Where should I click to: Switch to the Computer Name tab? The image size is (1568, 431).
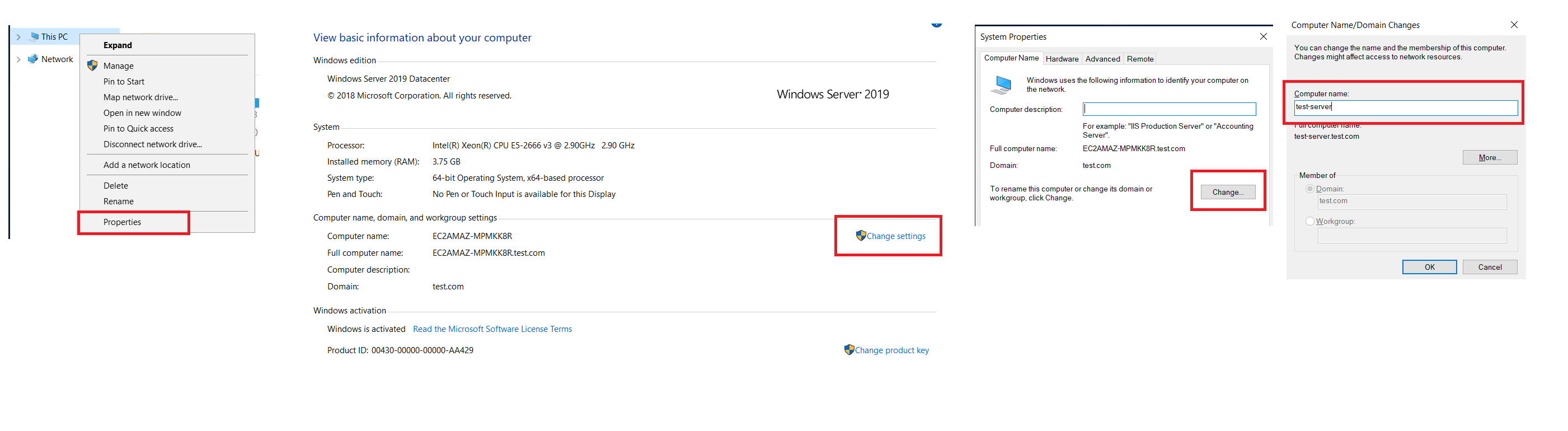tap(1011, 58)
